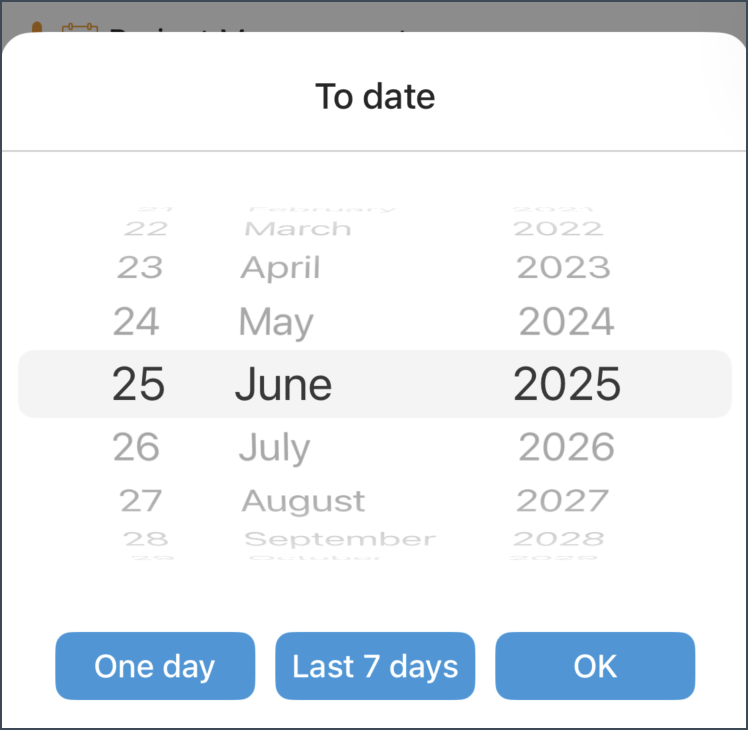Choose day 23 in the day wheel
Viewport: 748px width, 730px height.
coord(140,267)
